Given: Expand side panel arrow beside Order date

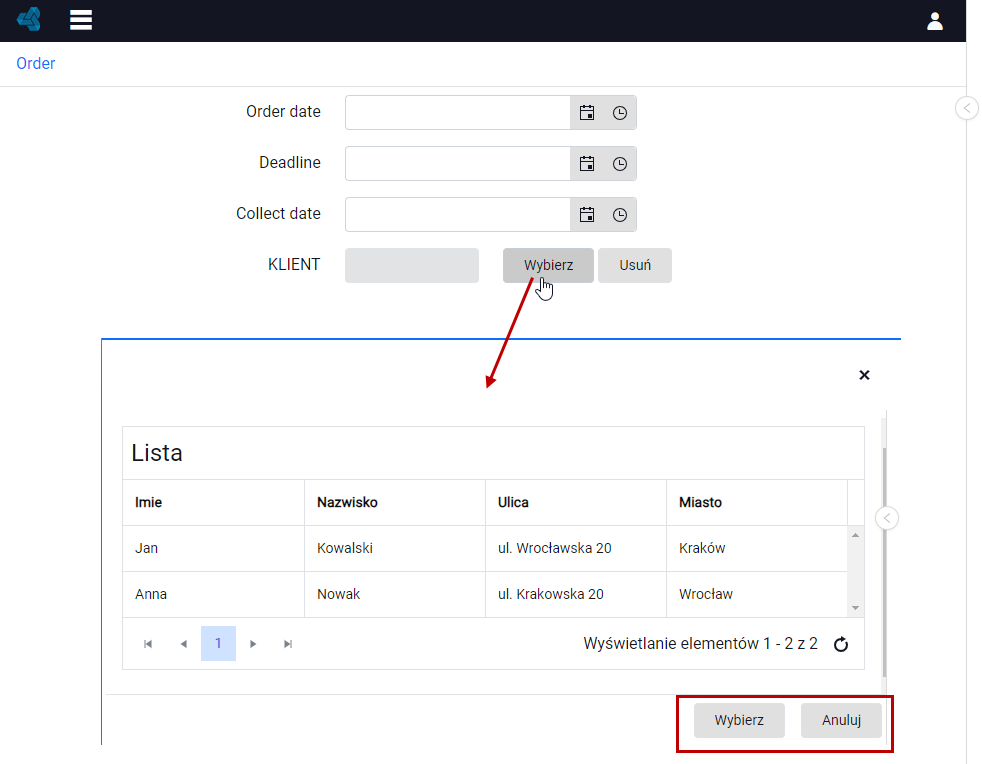Looking at the screenshot, I should (967, 108).
